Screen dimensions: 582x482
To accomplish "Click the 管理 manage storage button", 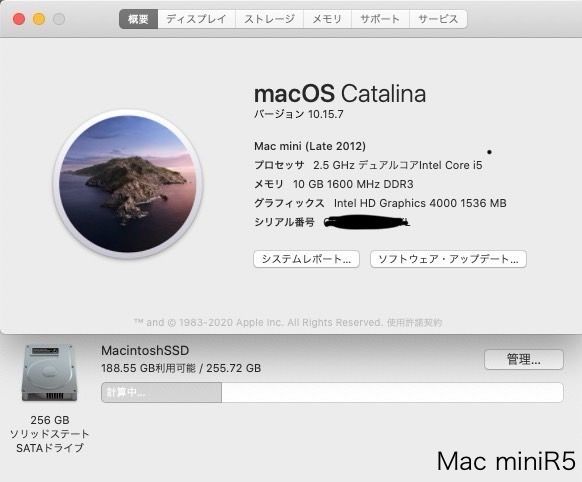I will [524, 359].
